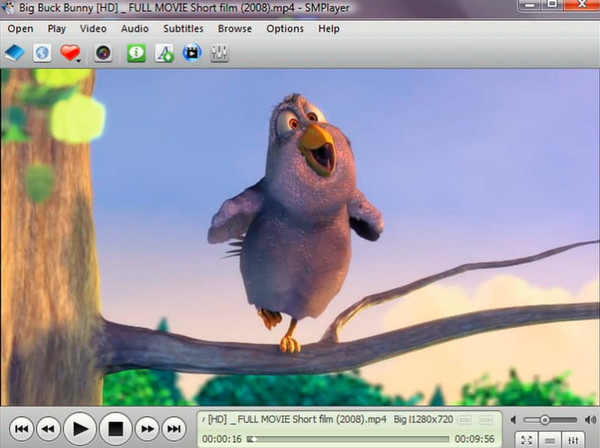Skip to previous track button

point(21,429)
